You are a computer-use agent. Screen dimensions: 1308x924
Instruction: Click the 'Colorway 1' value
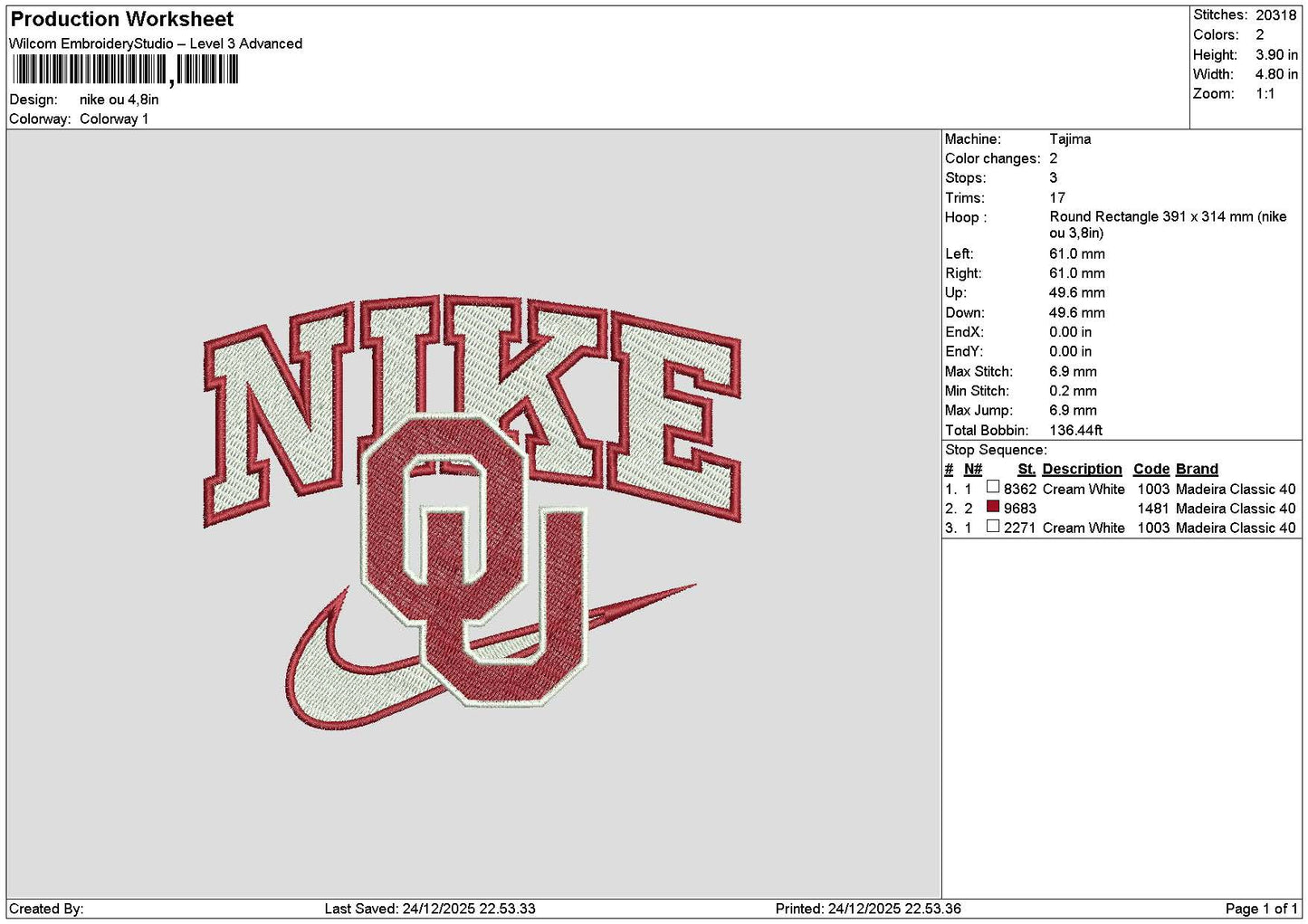114,119
